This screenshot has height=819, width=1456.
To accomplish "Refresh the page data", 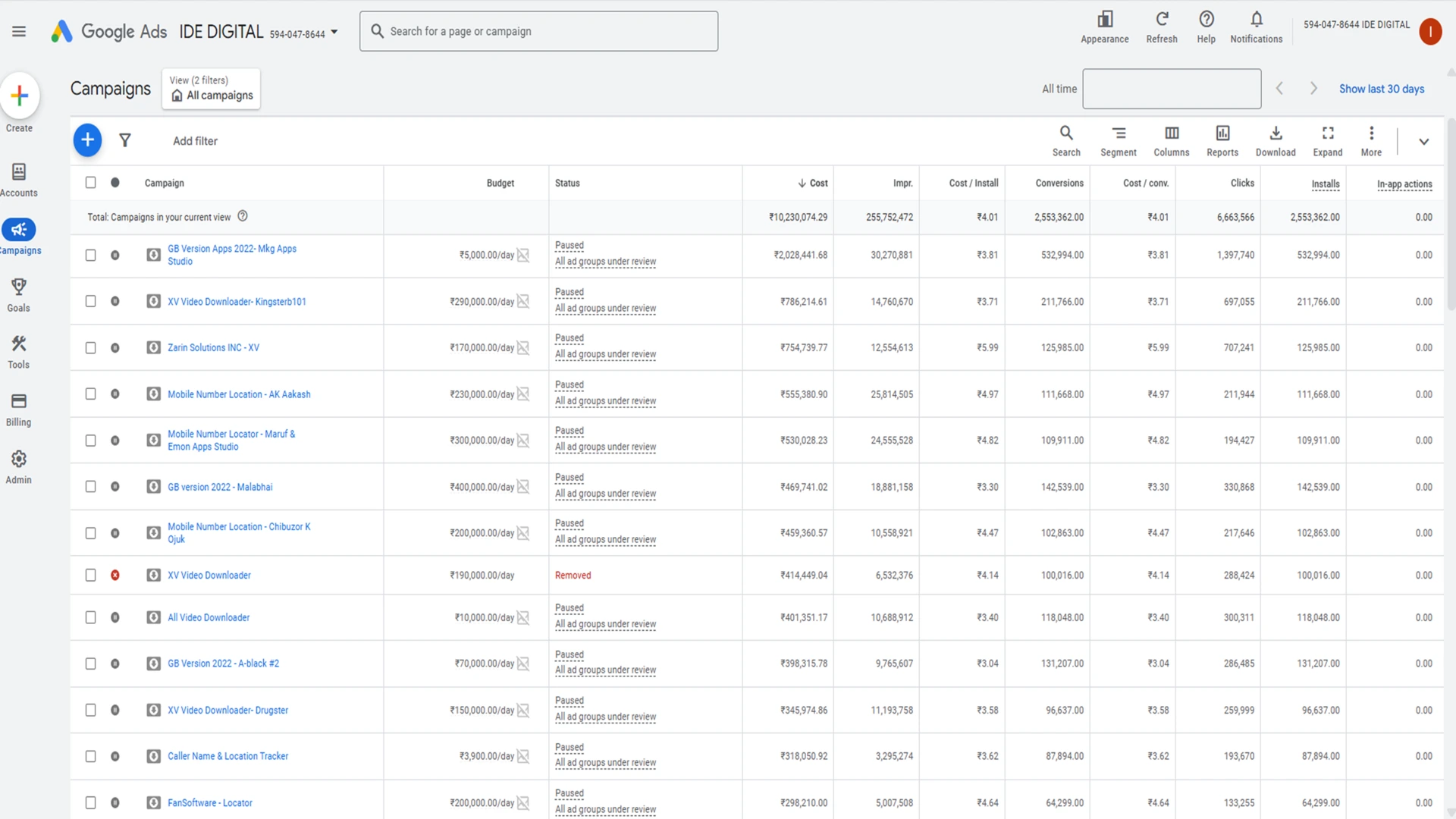I will point(1161,27).
